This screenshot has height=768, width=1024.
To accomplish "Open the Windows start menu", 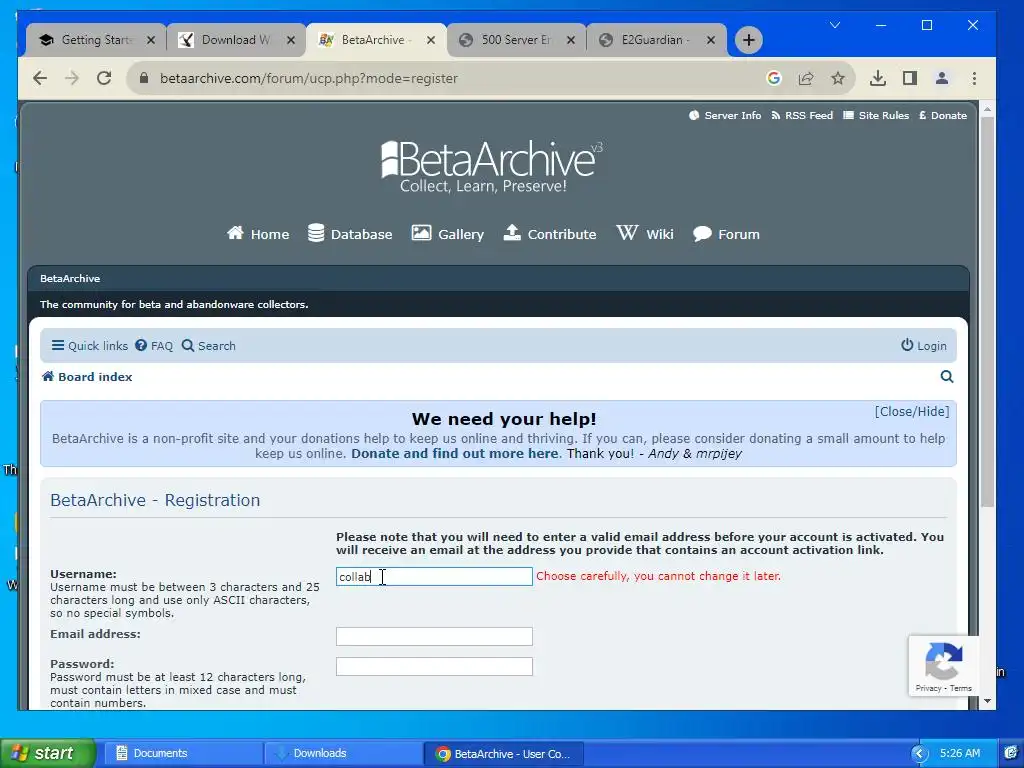I will (47, 754).
